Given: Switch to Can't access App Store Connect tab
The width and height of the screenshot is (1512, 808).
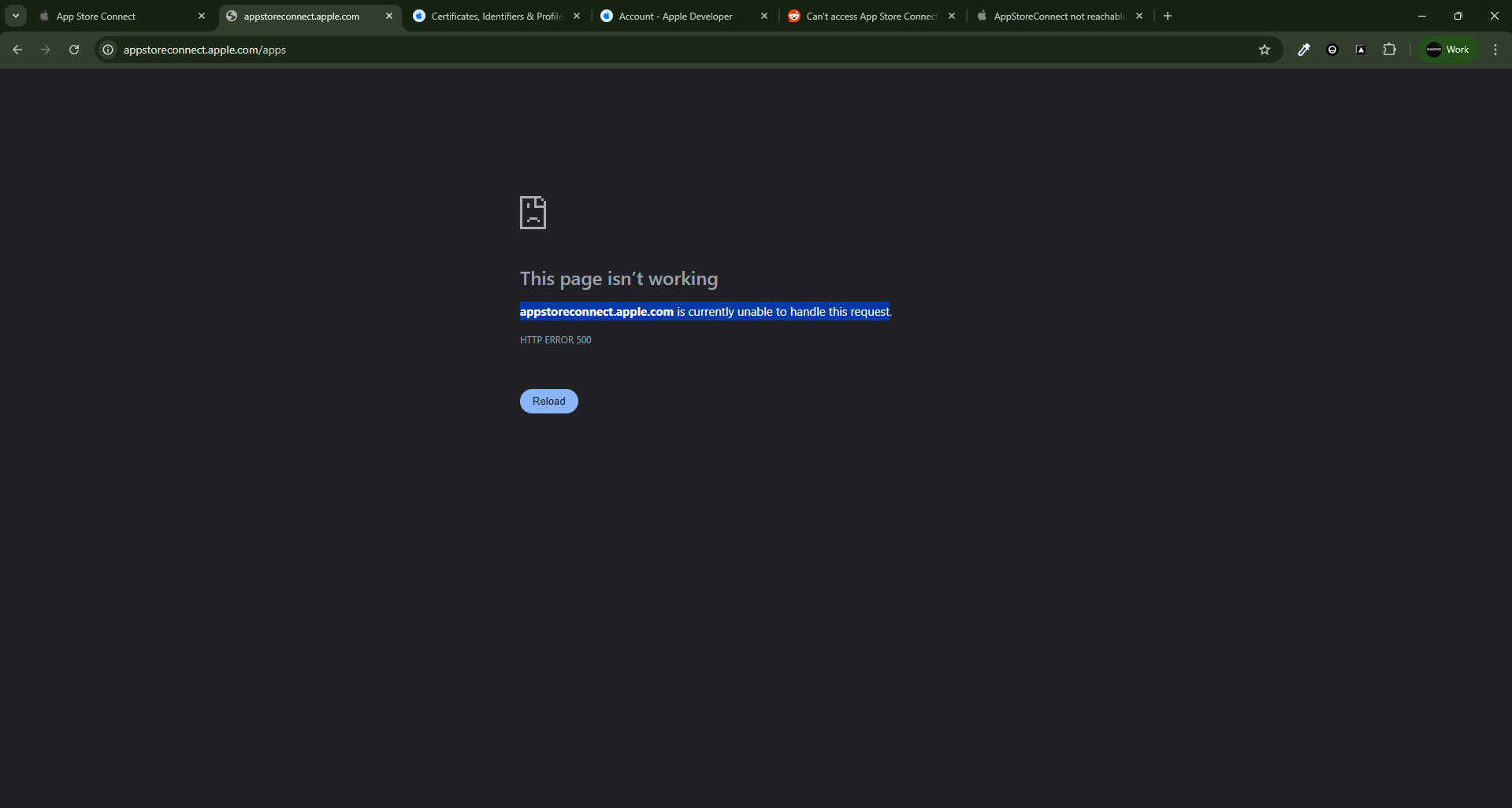Looking at the screenshot, I should [x=871, y=16].
